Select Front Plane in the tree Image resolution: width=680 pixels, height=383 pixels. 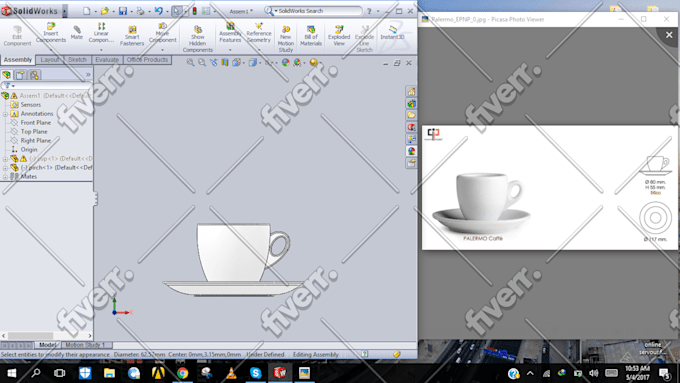[36, 123]
